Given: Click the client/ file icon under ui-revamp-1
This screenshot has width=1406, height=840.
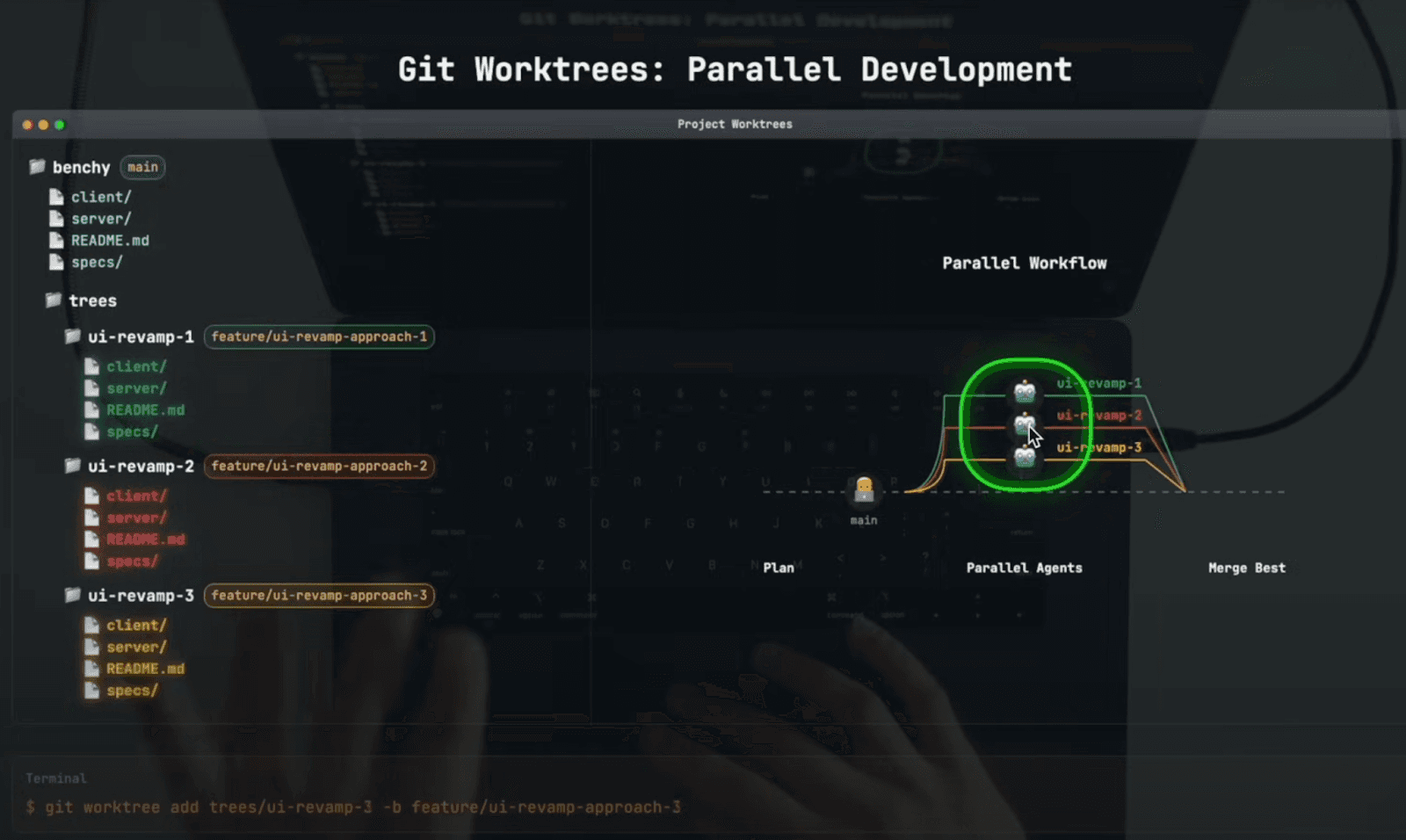Looking at the screenshot, I should pos(91,366).
